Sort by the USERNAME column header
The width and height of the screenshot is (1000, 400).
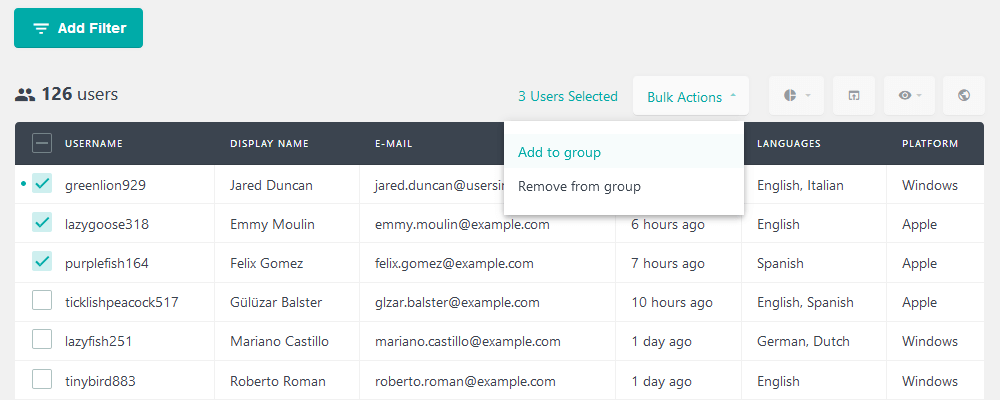(94, 144)
